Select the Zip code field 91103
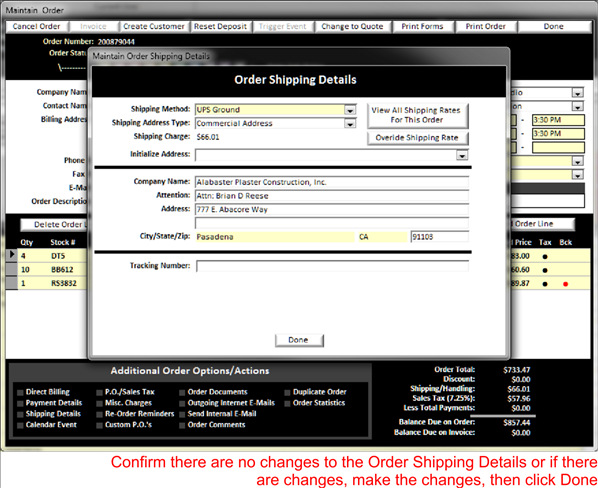The width and height of the screenshot is (598, 488). click(x=439, y=237)
